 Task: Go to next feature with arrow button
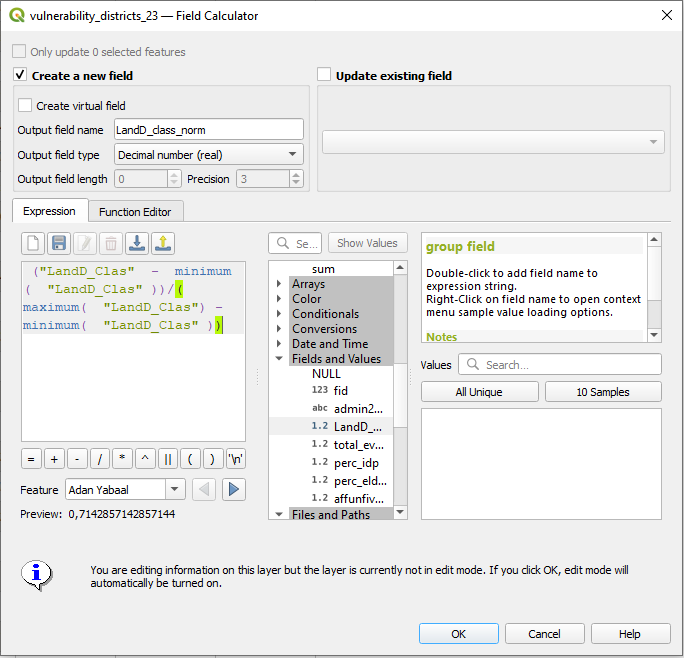pos(234,489)
